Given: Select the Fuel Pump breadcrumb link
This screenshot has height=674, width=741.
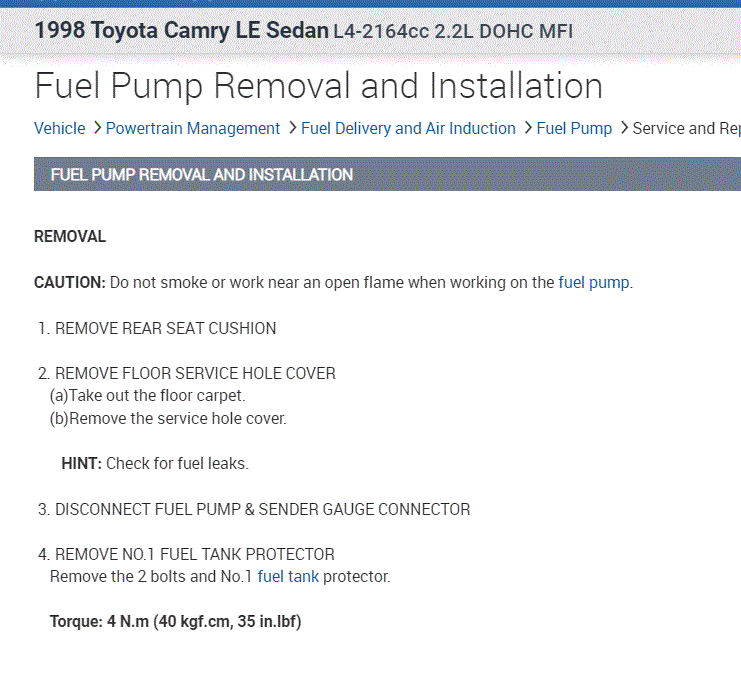Looking at the screenshot, I should pyautogui.click(x=574, y=128).
